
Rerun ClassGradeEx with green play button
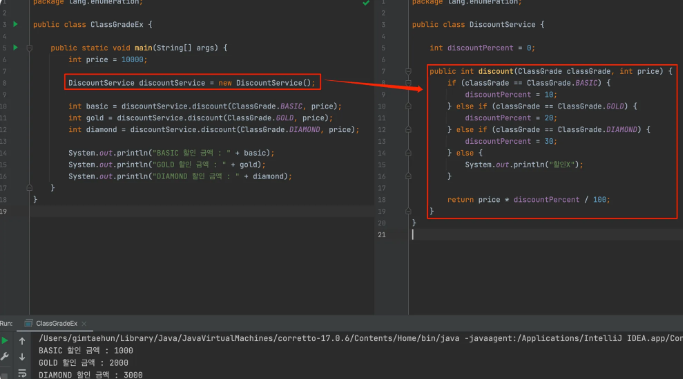coord(5,341)
